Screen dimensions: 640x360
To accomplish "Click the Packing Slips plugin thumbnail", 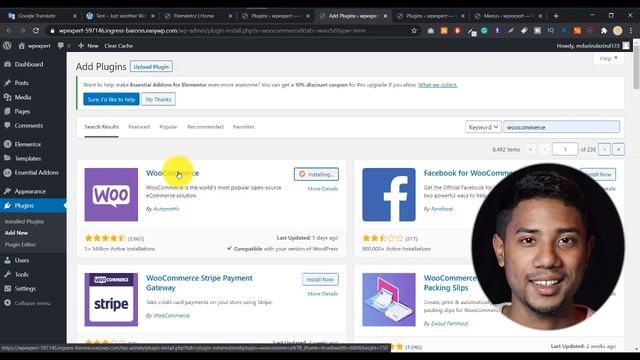I will click(389, 300).
